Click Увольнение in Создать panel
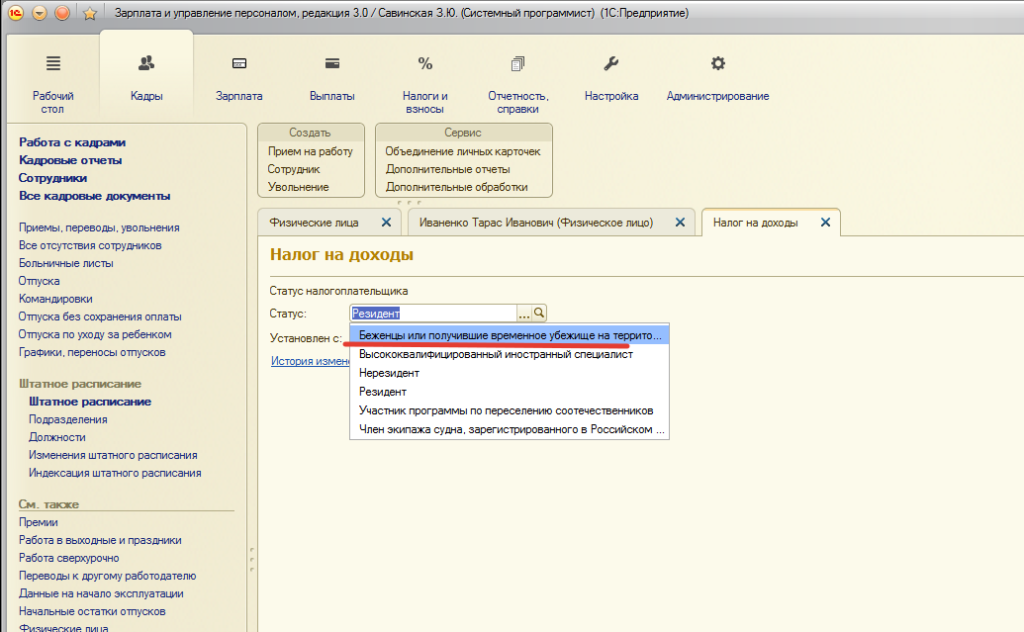This screenshot has height=632, width=1024. point(298,187)
